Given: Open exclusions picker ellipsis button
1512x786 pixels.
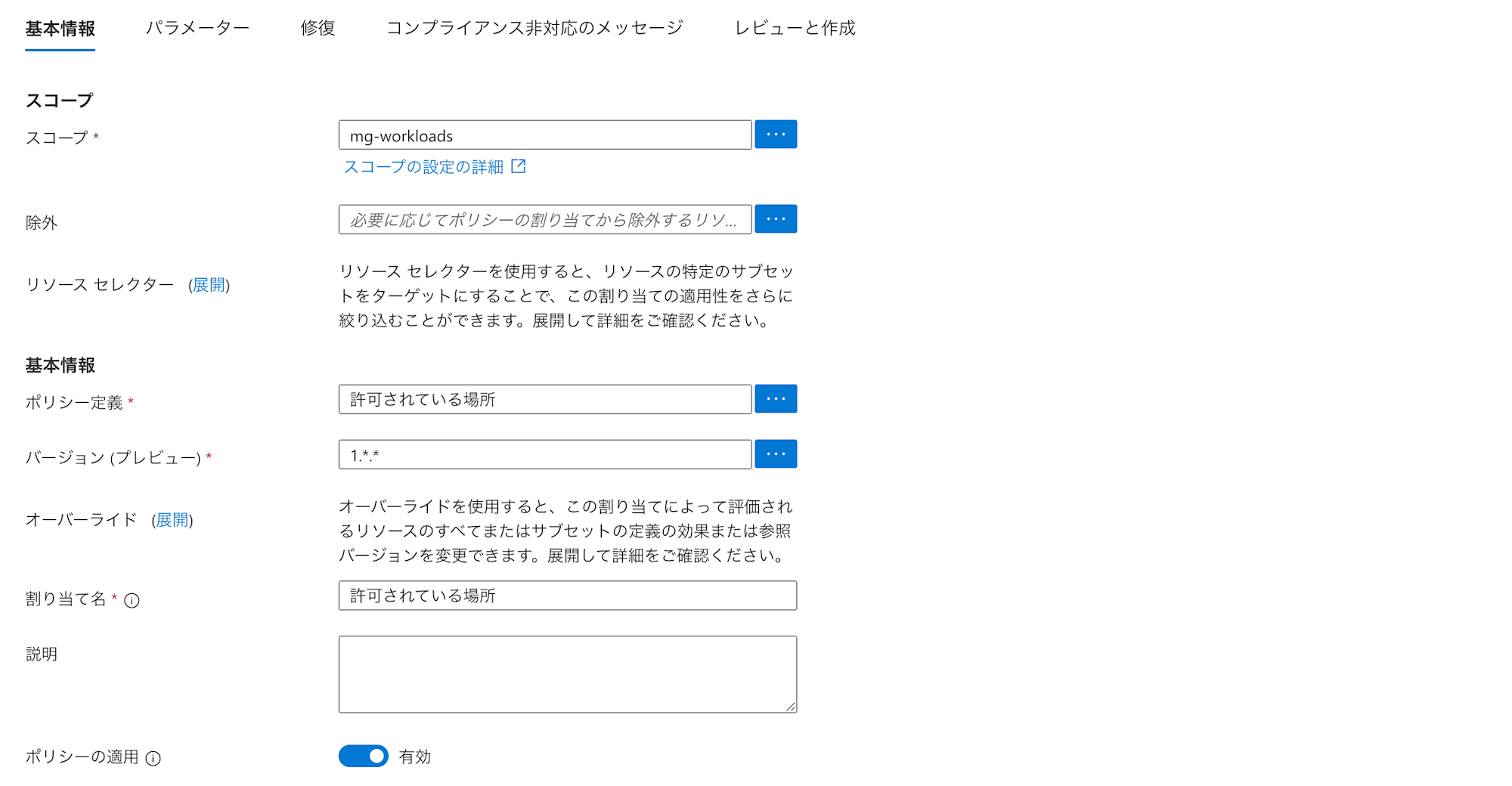Looking at the screenshot, I should click(x=776, y=219).
